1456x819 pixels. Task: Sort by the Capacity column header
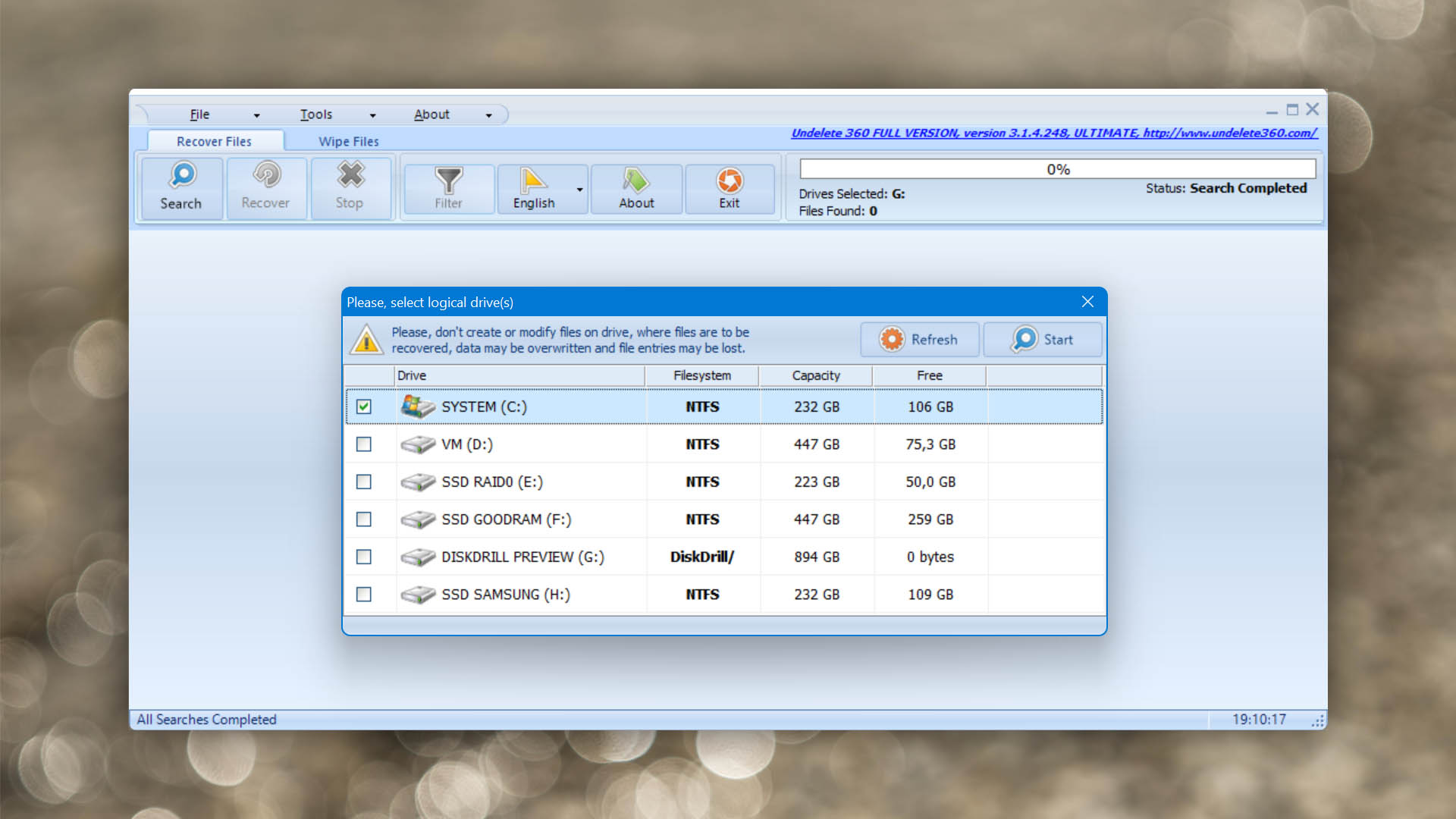tap(816, 375)
